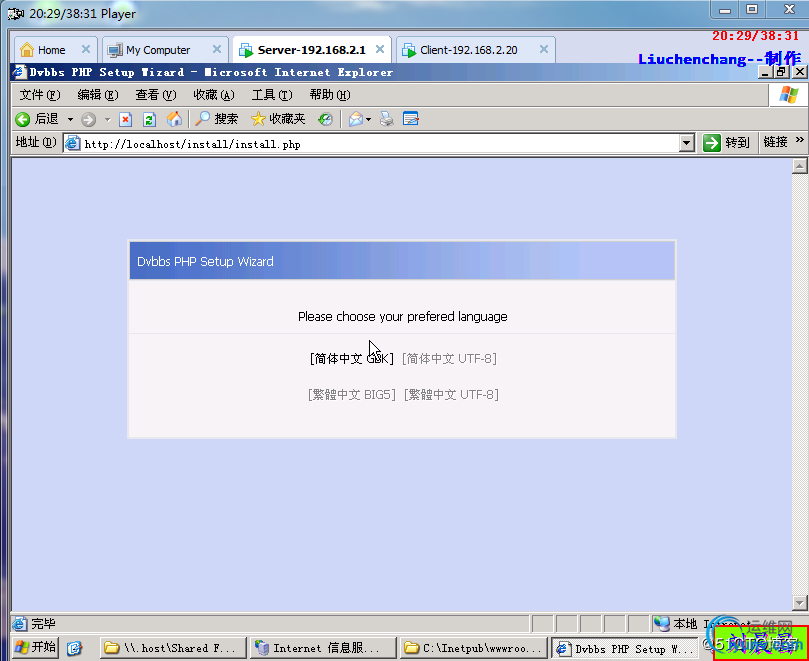This screenshot has height=661, width=809.
Task: Open the Start (开始) button
Action: click(35, 647)
